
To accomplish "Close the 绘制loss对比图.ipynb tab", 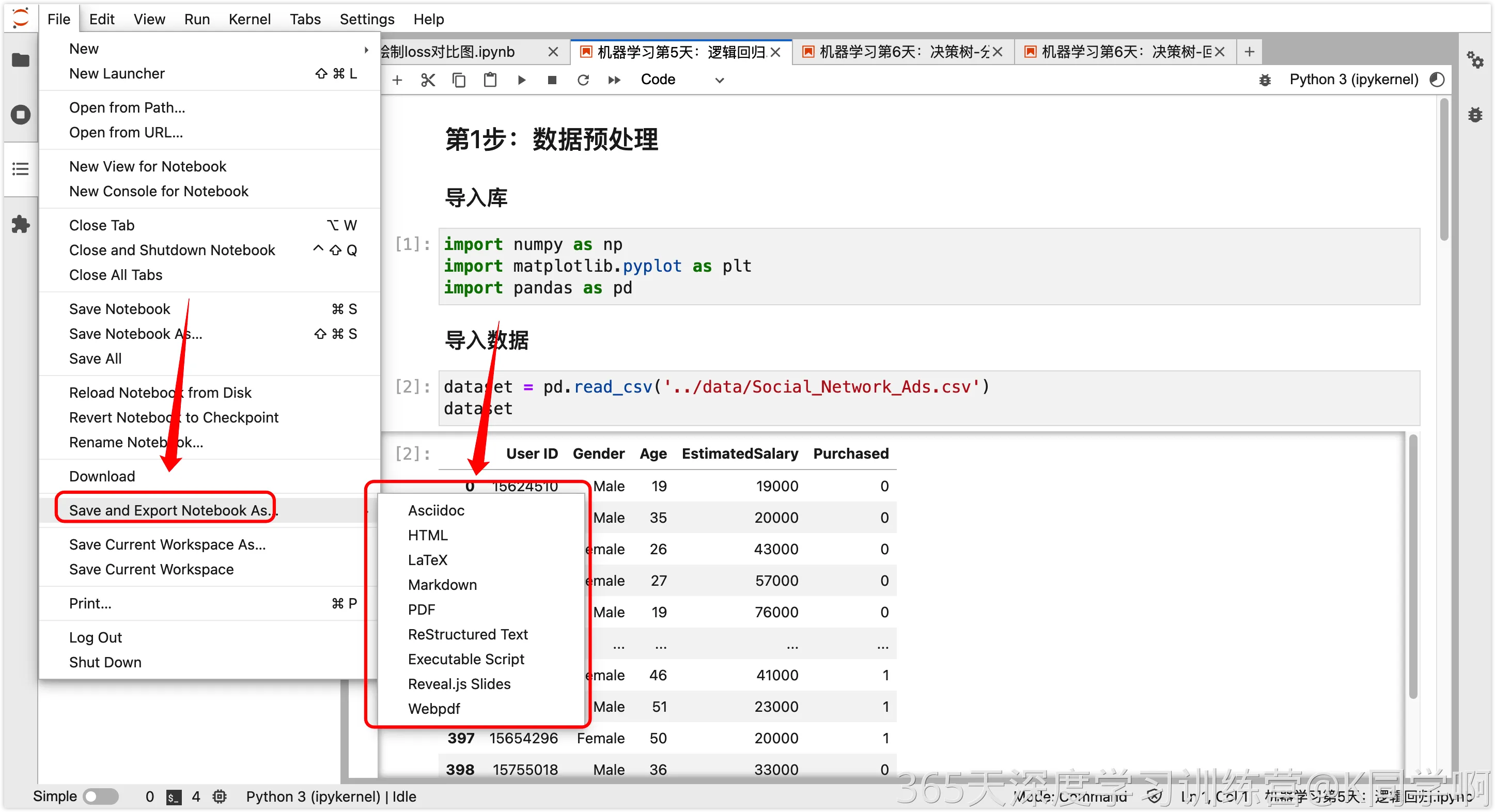I will (553, 52).
